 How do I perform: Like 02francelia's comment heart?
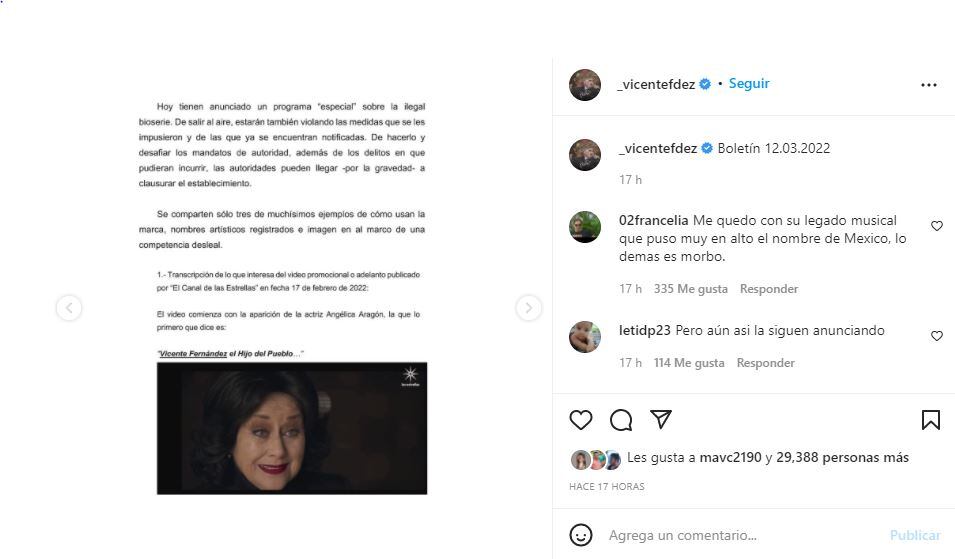(937, 226)
